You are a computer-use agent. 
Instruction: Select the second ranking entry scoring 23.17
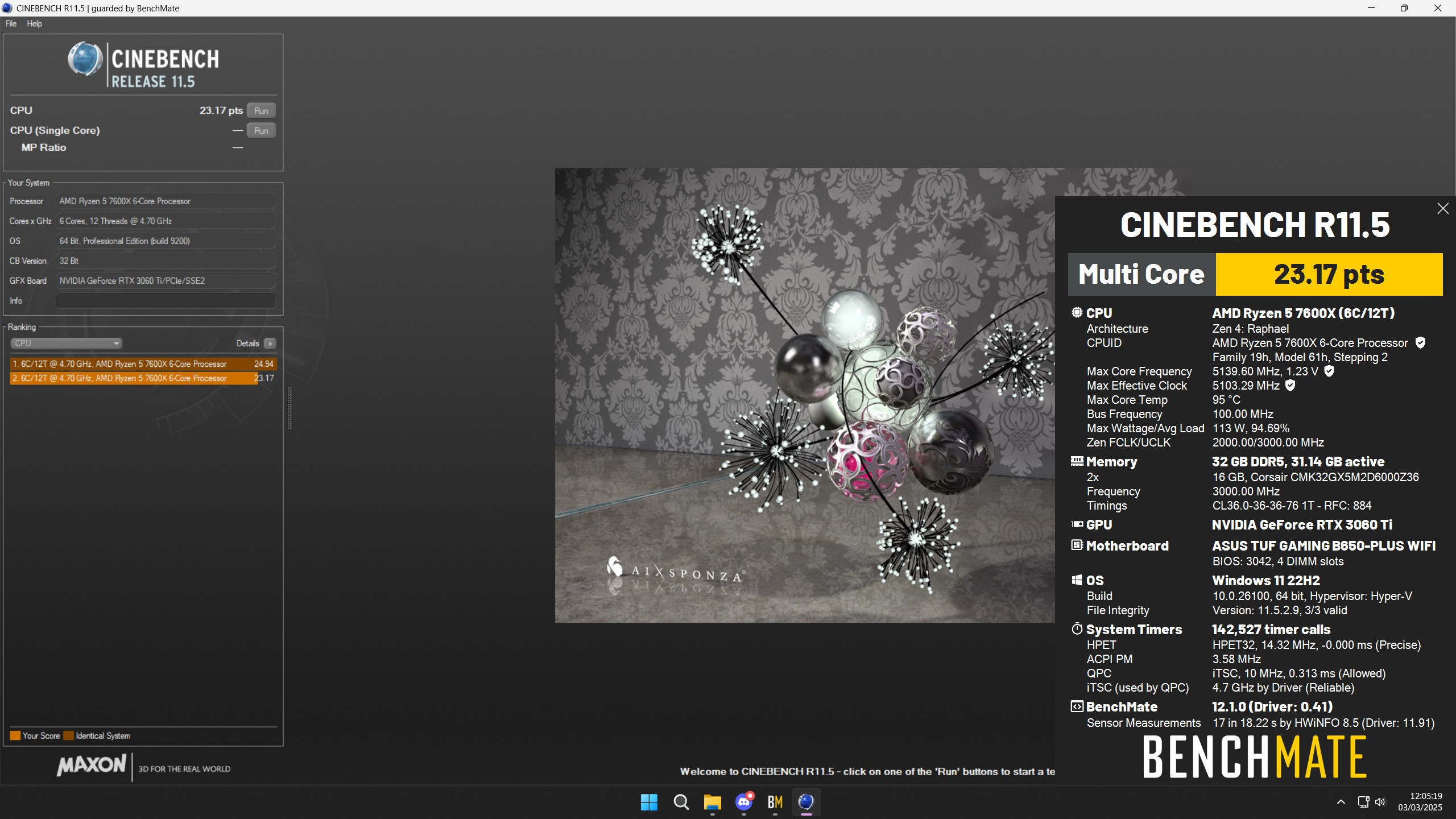click(143, 378)
